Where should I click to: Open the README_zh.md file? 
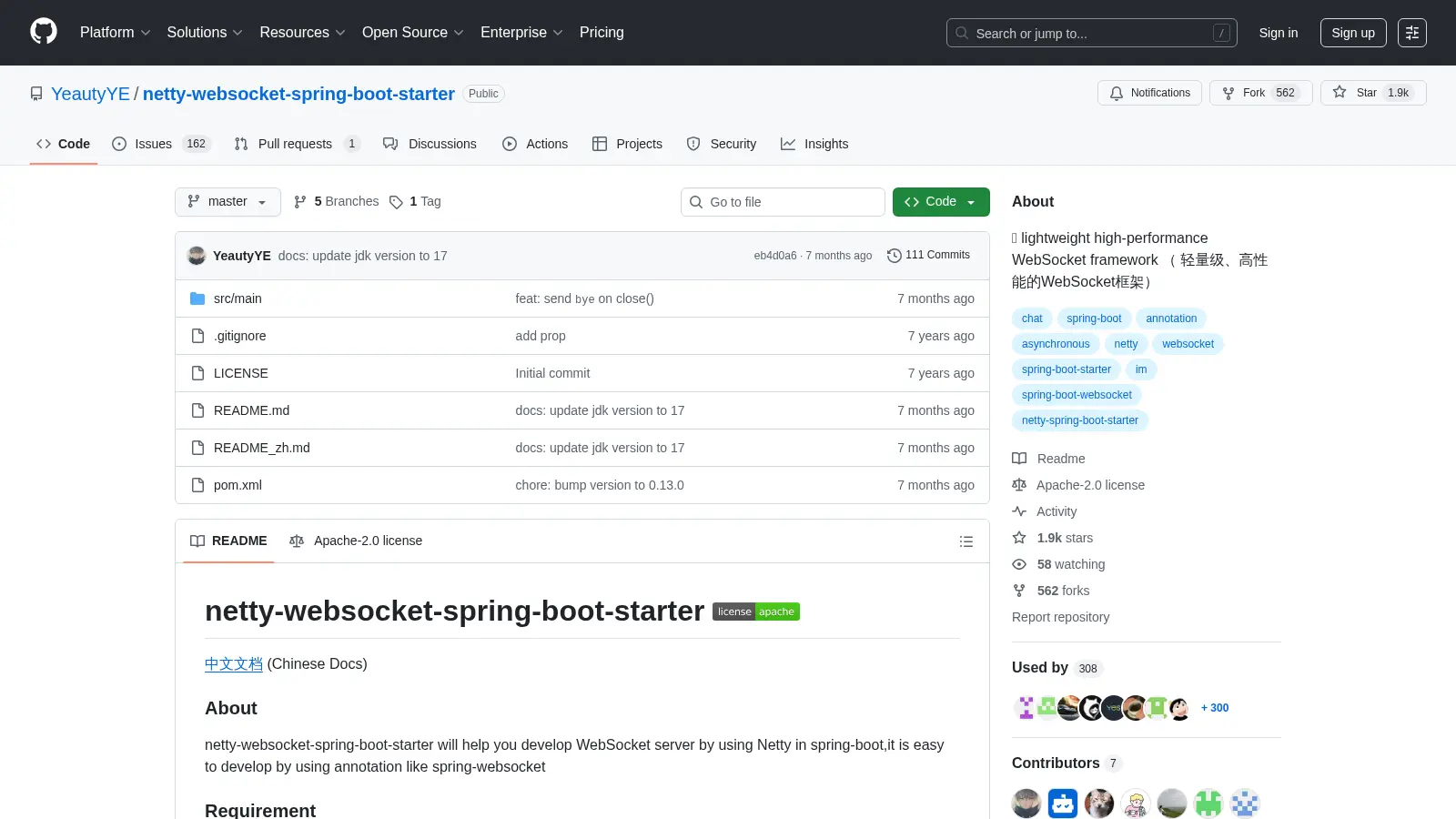click(262, 448)
